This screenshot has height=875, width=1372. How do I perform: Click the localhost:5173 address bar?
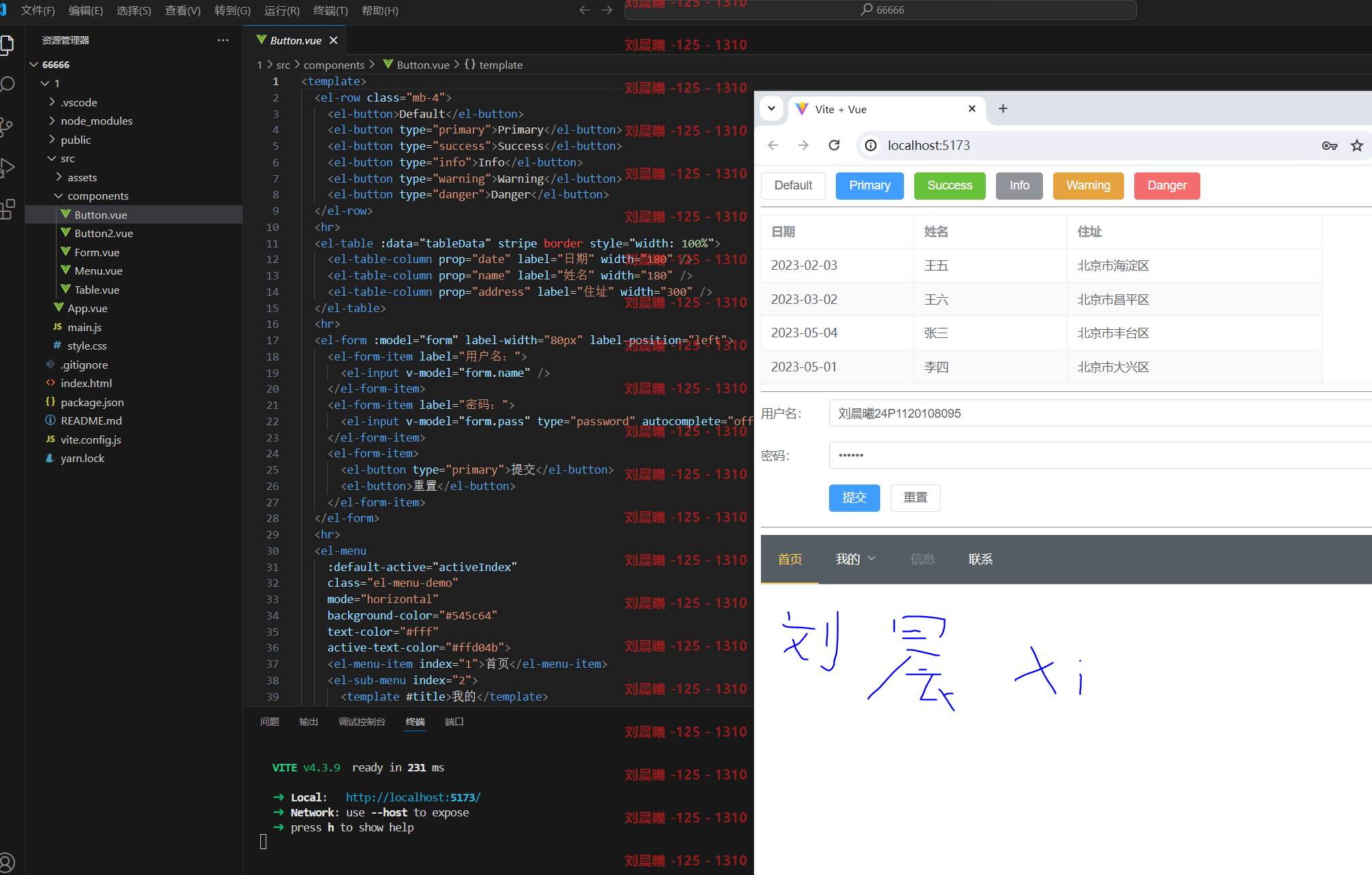929,145
